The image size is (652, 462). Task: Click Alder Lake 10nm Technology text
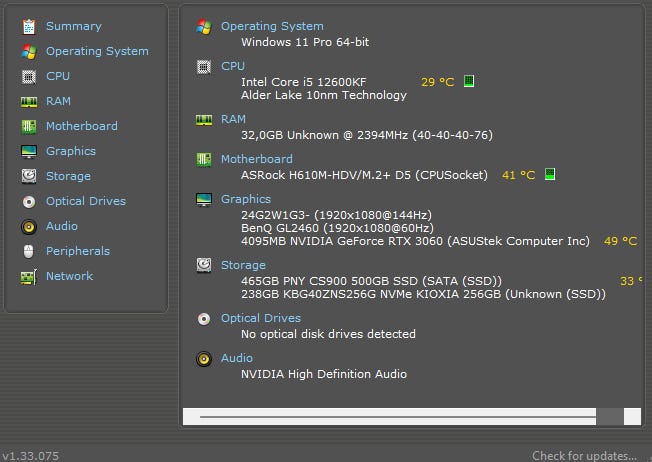point(324,95)
